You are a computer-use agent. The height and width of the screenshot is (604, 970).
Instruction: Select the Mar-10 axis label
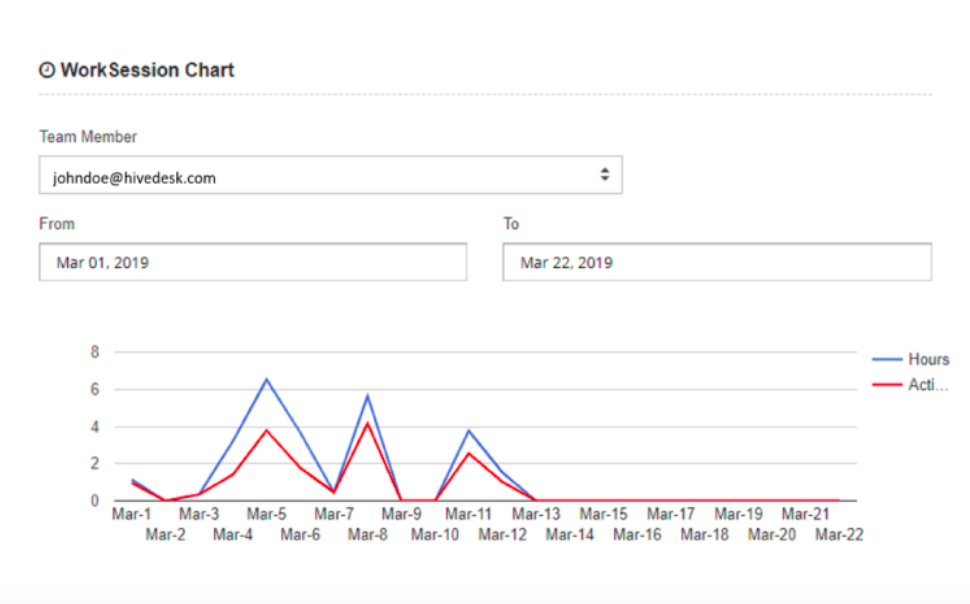(x=435, y=535)
